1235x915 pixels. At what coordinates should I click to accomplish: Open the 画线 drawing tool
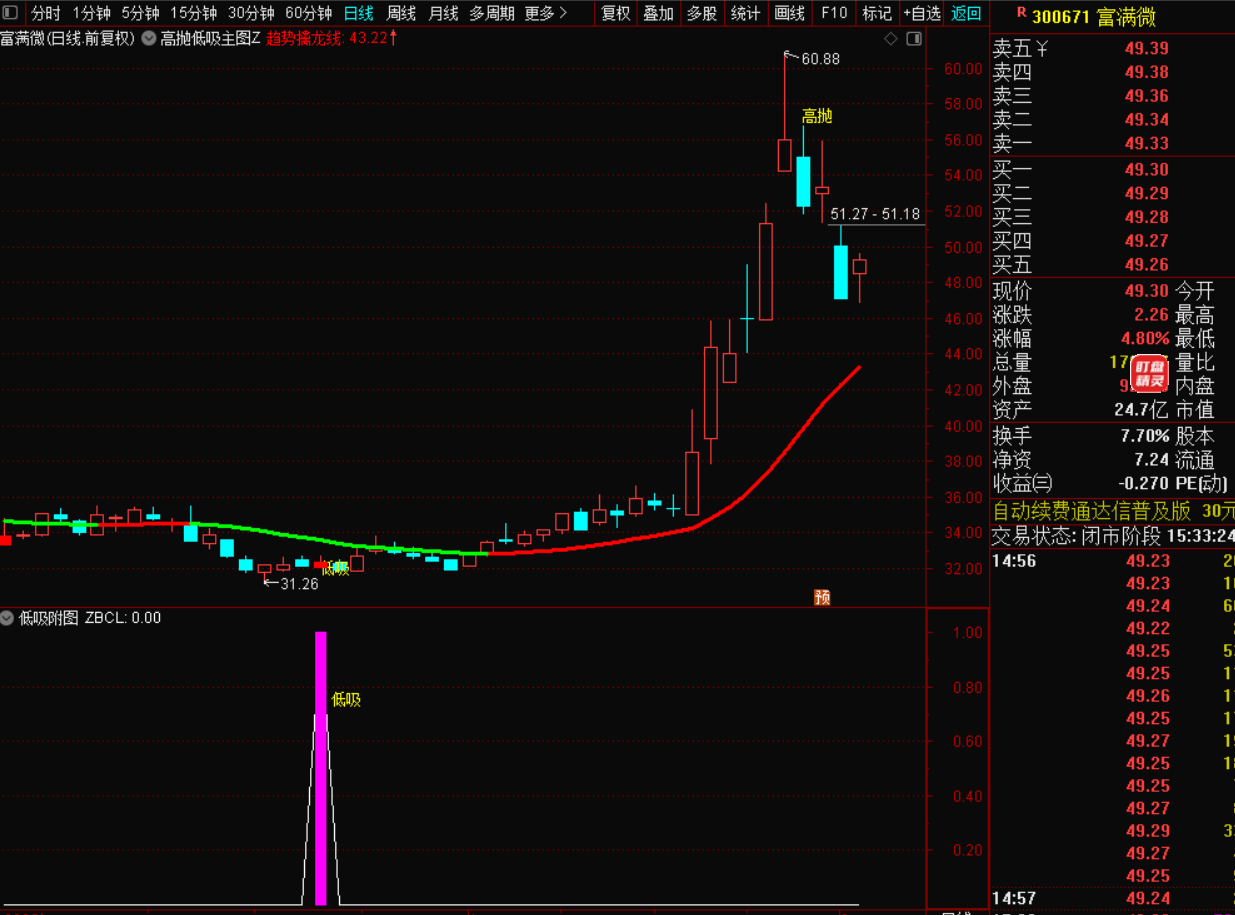point(789,14)
